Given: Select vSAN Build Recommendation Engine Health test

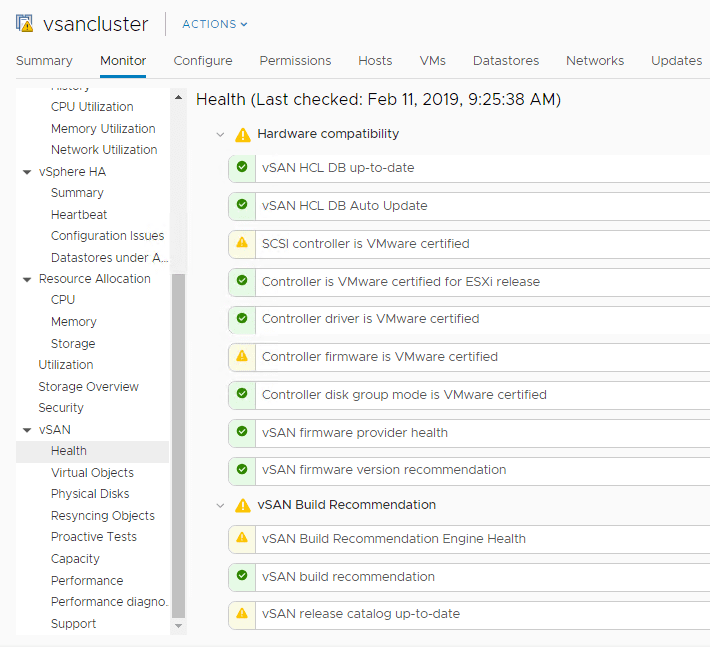Looking at the screenshot, I should (x=469, y=539).
